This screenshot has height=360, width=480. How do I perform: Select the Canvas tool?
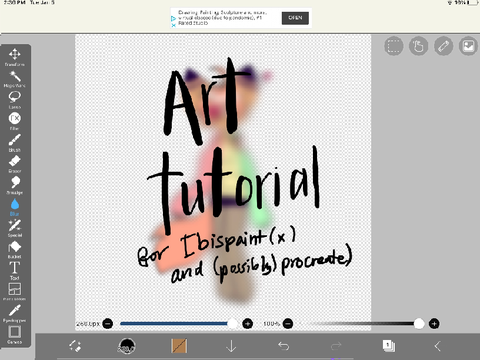(15, 335)
